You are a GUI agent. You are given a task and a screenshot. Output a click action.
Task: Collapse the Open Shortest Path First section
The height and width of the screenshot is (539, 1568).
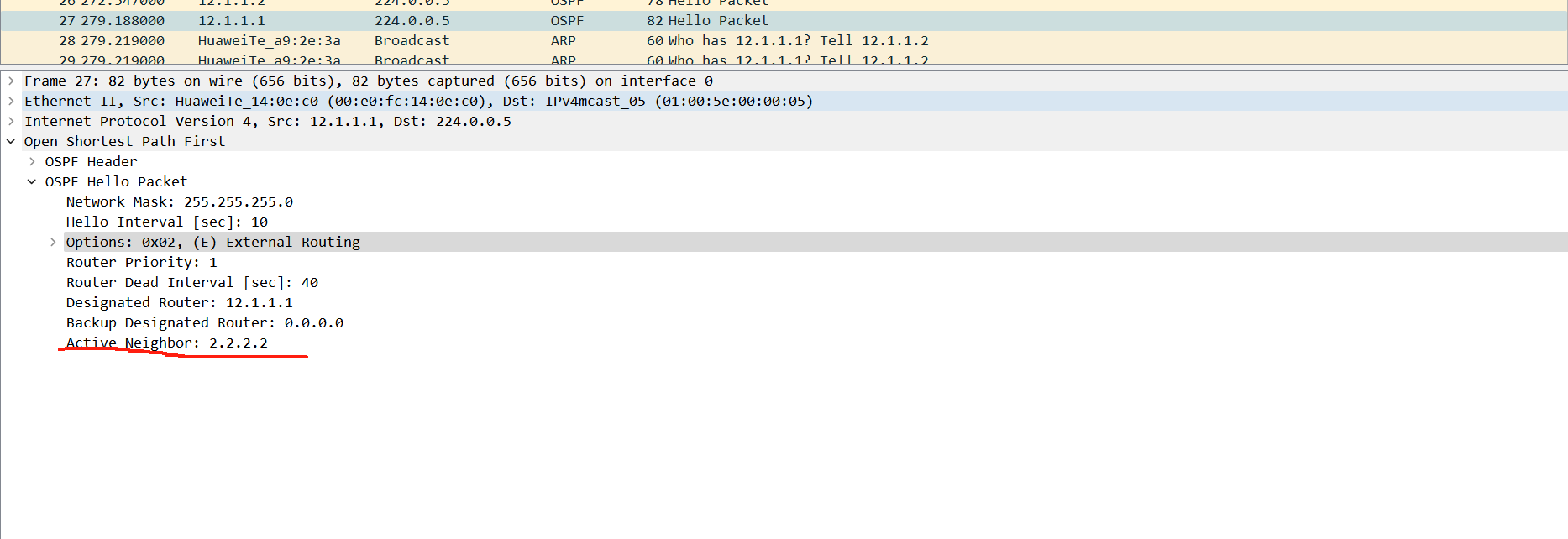(x=11, y=141)
